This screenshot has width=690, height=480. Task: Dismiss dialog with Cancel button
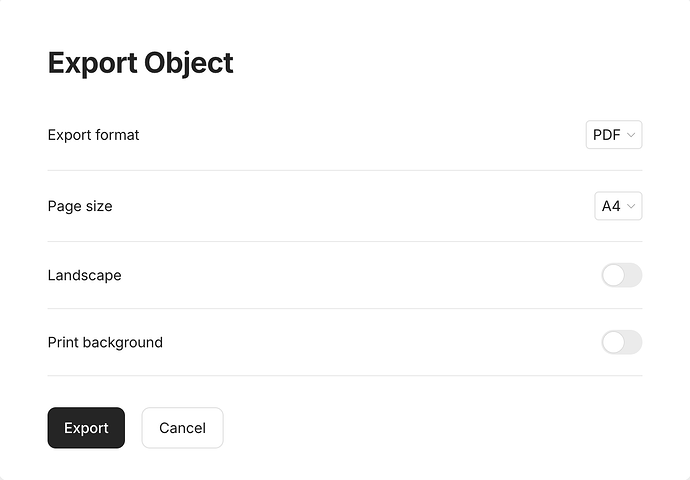pos(182,428)
